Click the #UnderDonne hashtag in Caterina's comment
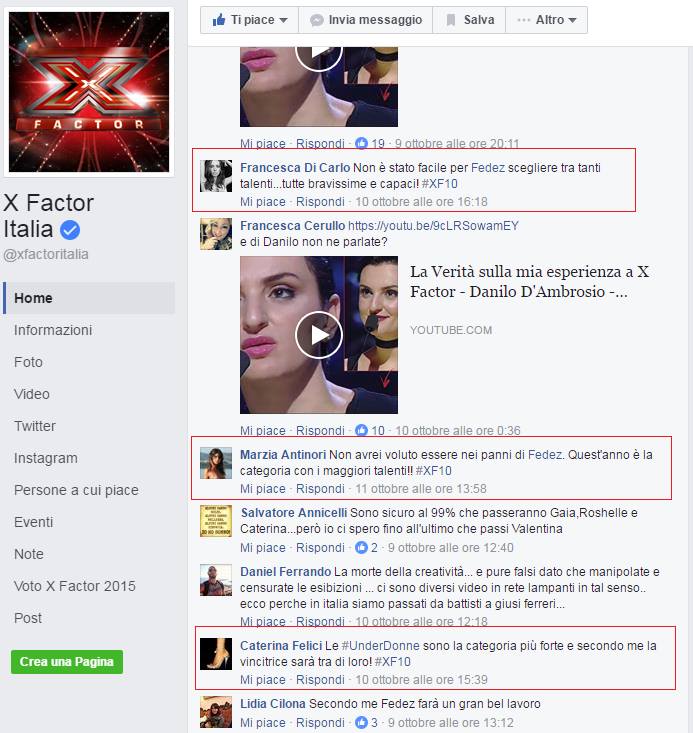The width and height of the screenshot is (693, 733). coord(380,646)
